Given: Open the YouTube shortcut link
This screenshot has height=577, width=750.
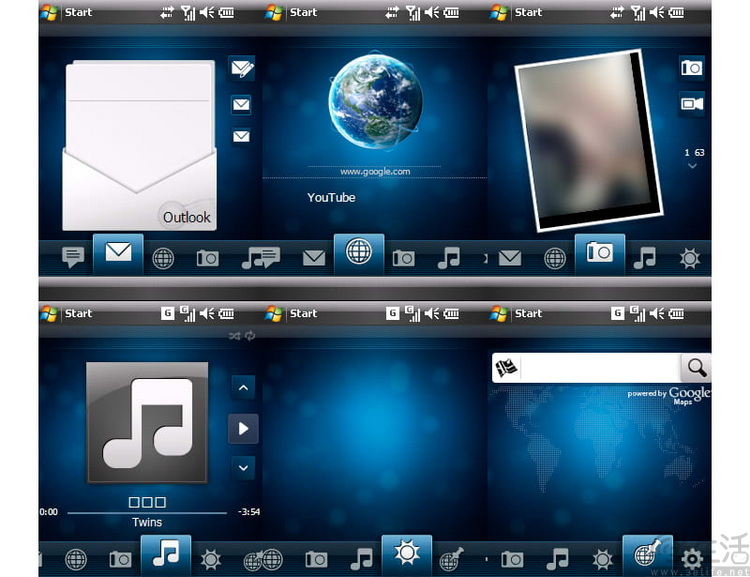Looking at the screenshot, I should 331,198.
